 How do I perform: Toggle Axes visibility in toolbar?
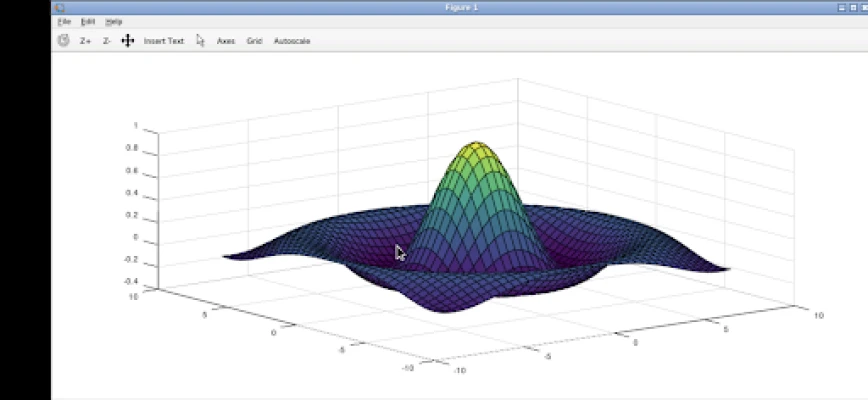pyautogui.click(x=226, y=41)
